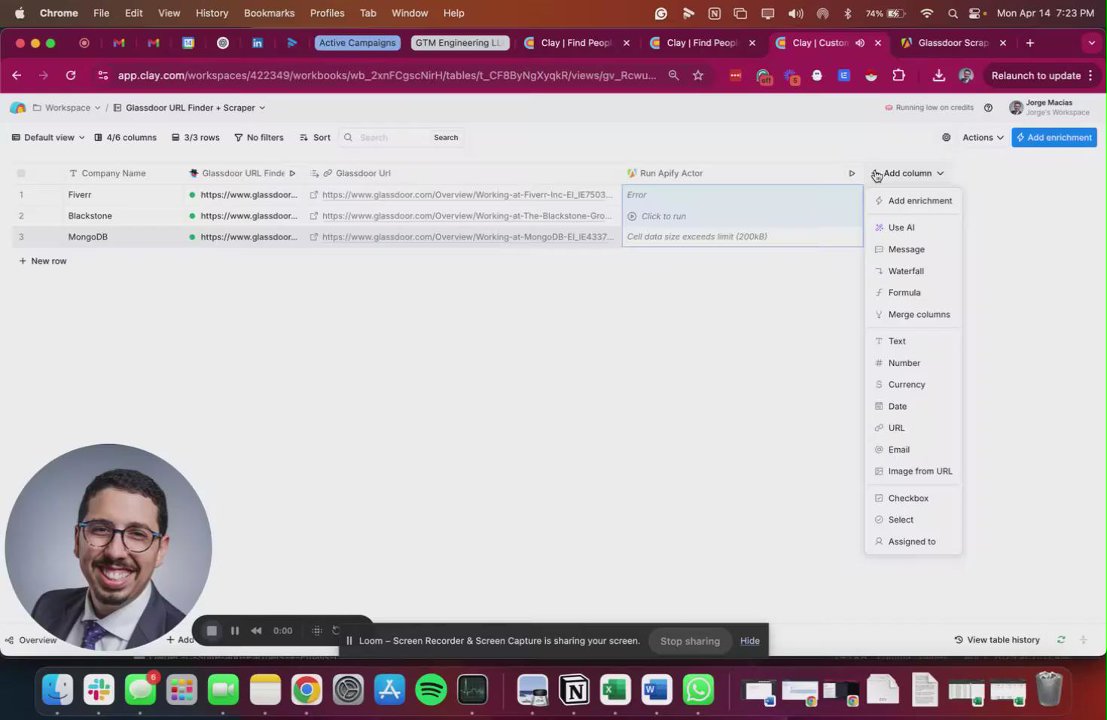Run the Apify Actor column play icon
The width and height of the screenshot is (1107, 720).
coord(851,173)
